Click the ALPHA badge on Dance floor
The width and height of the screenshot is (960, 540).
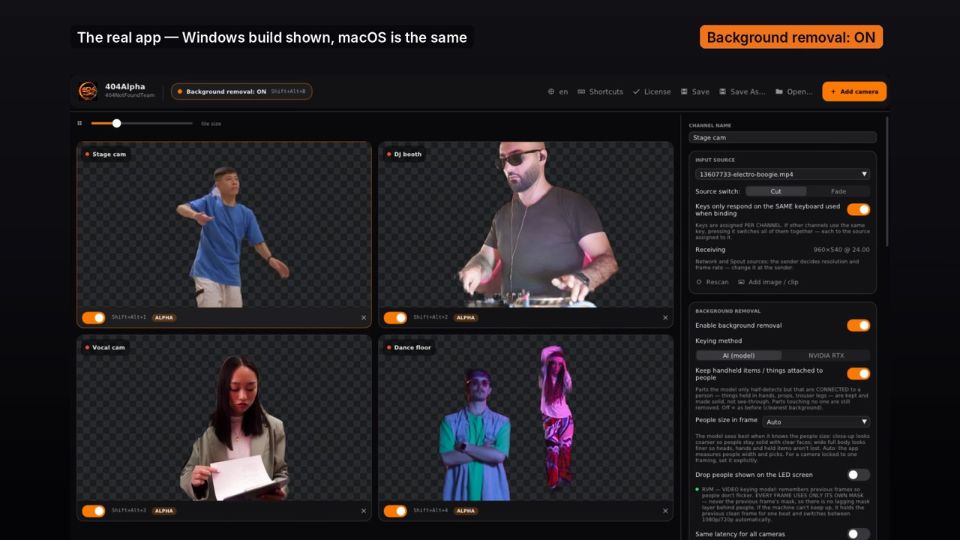click(466, 511)
